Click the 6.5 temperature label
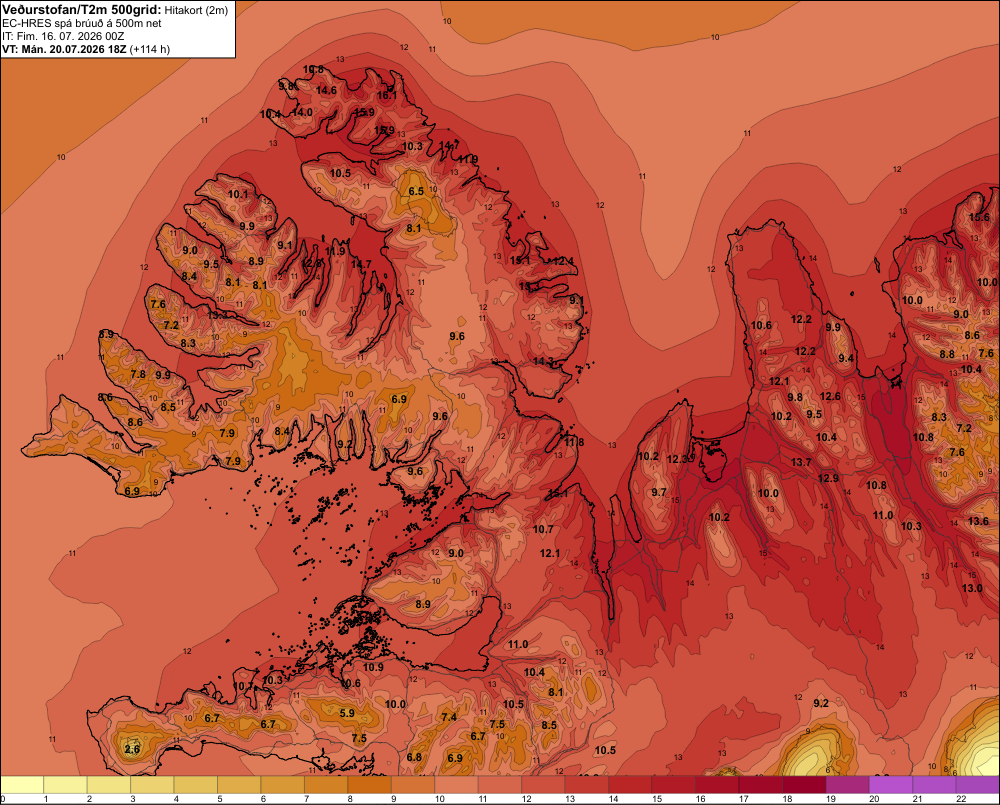1000x805 pixels. point(416,191)
